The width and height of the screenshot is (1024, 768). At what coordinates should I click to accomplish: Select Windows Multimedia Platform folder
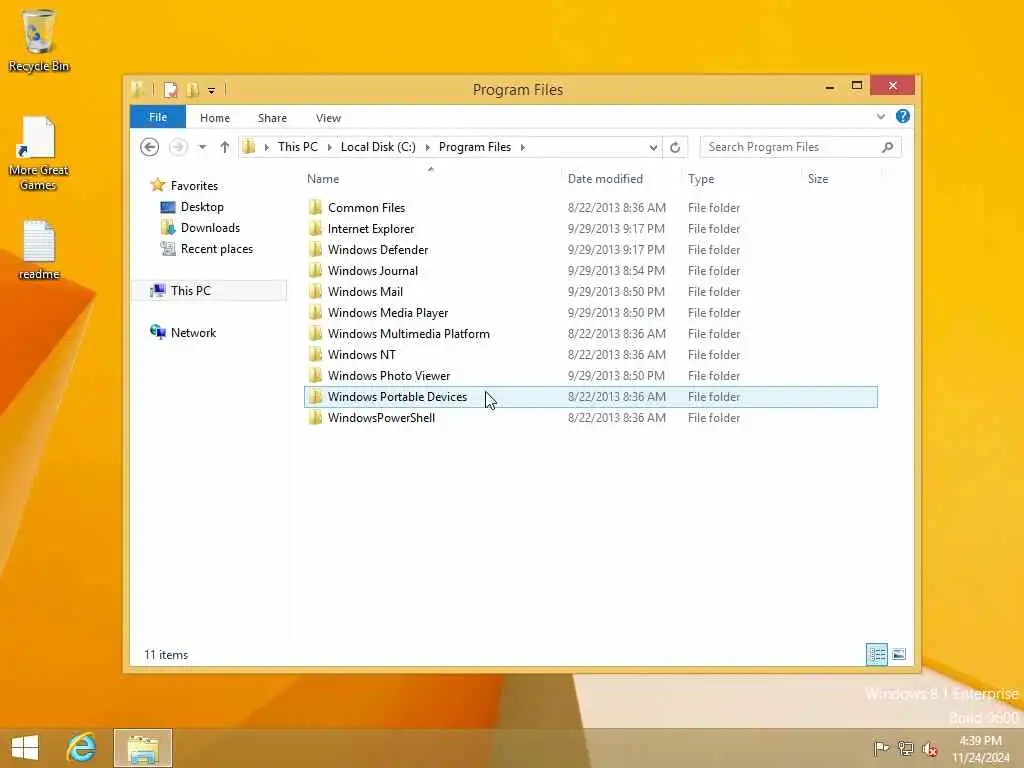(591, 334)
